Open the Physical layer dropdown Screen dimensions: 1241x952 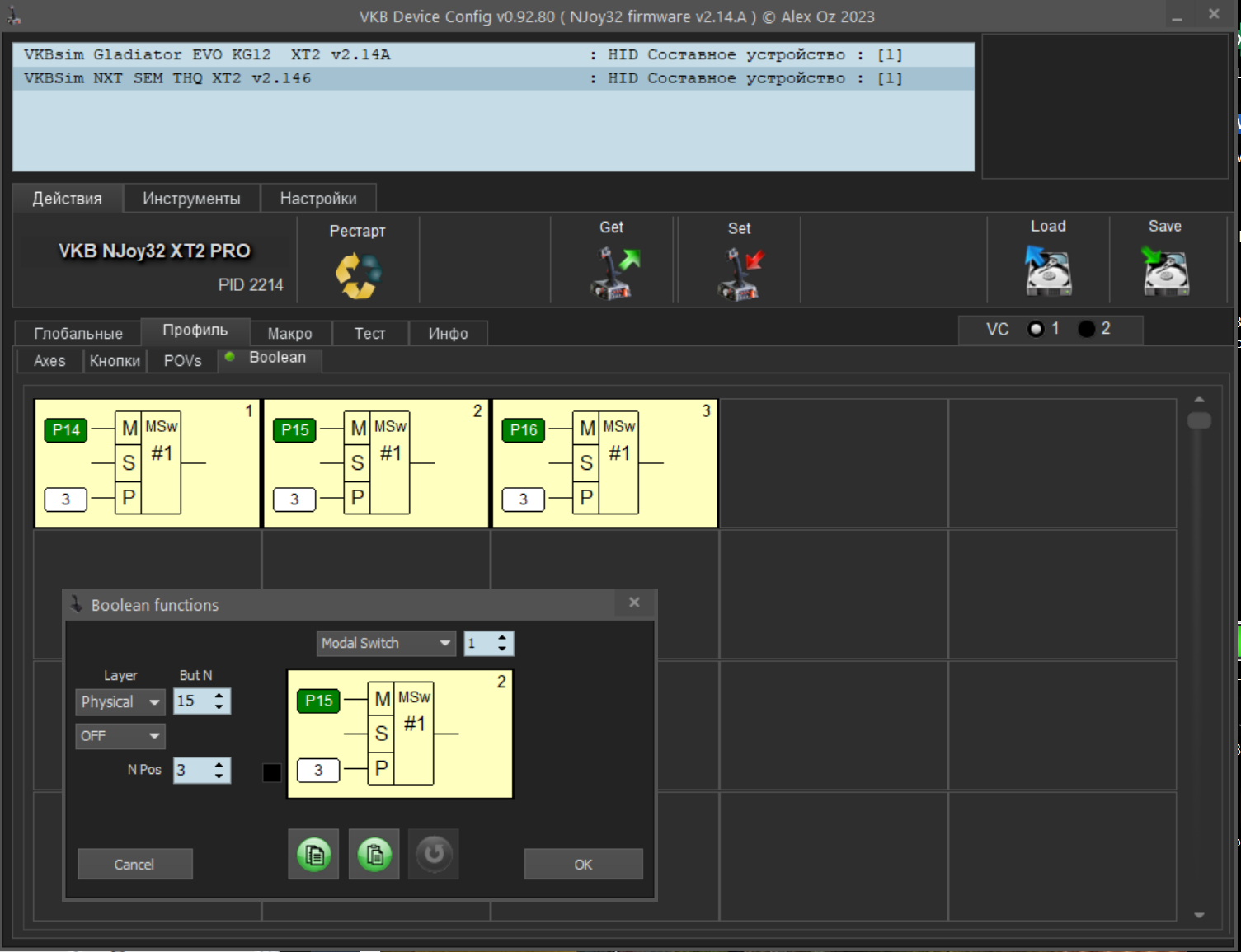[120, 702]
